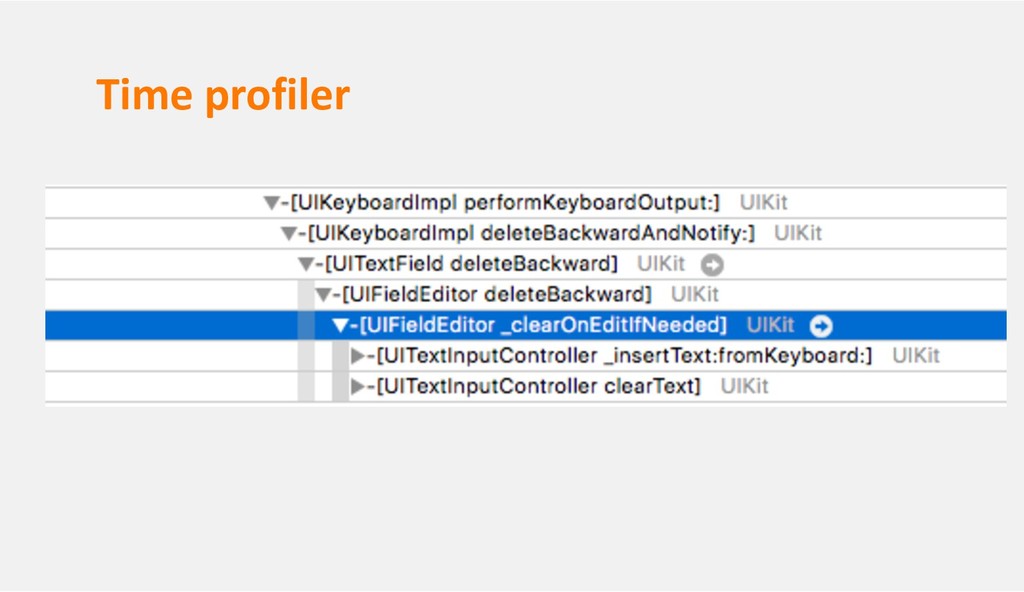Select the _insertText:fromKeyboard: row
The width and height of the screenshot is (1024, 592).
[526, 355]
